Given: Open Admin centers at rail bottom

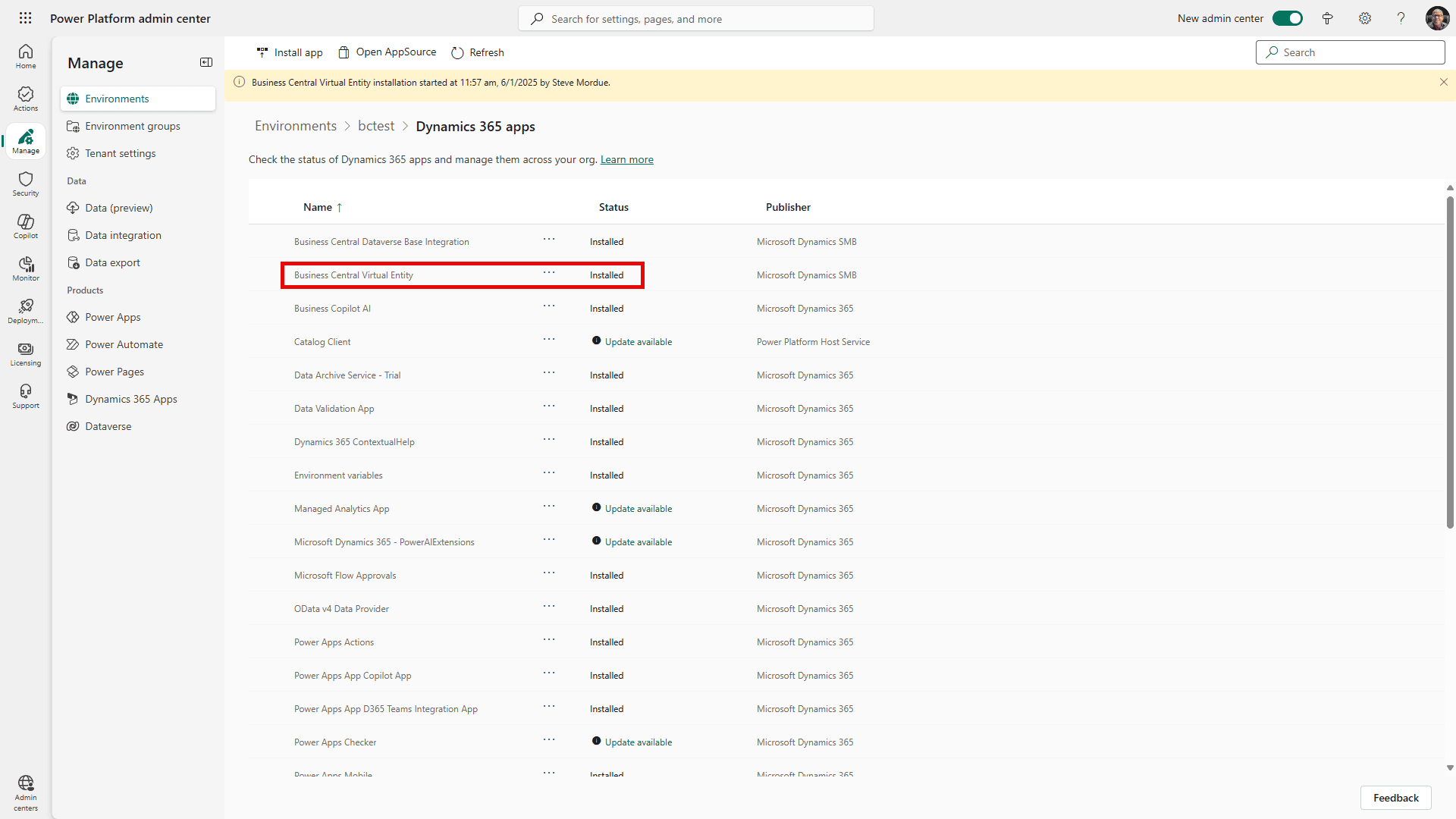Looking at the screenshot, I should (26, 792).
